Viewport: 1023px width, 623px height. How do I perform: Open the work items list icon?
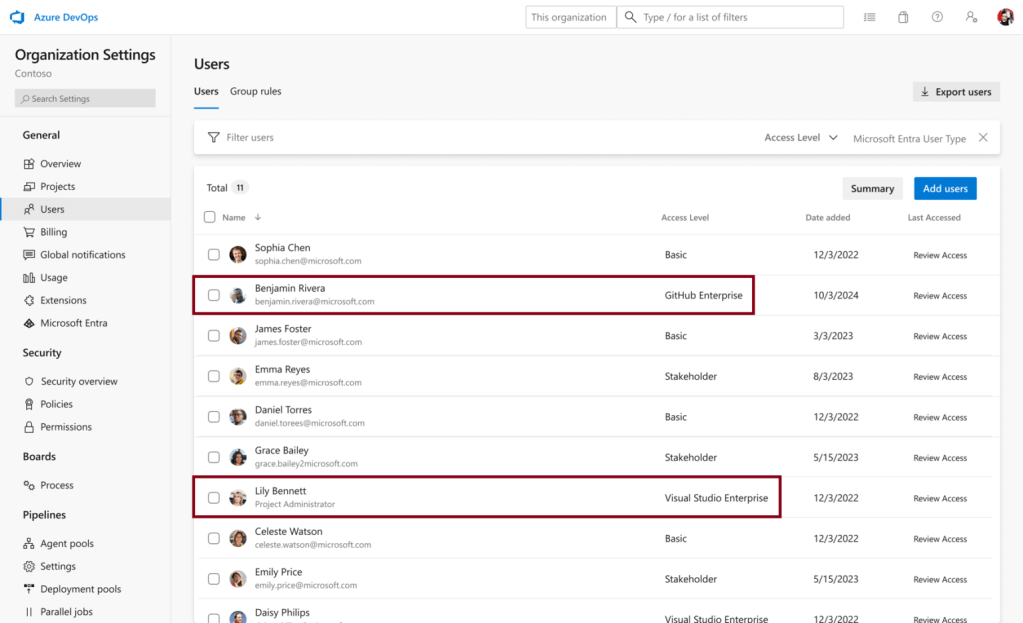[x=870, y=17]
